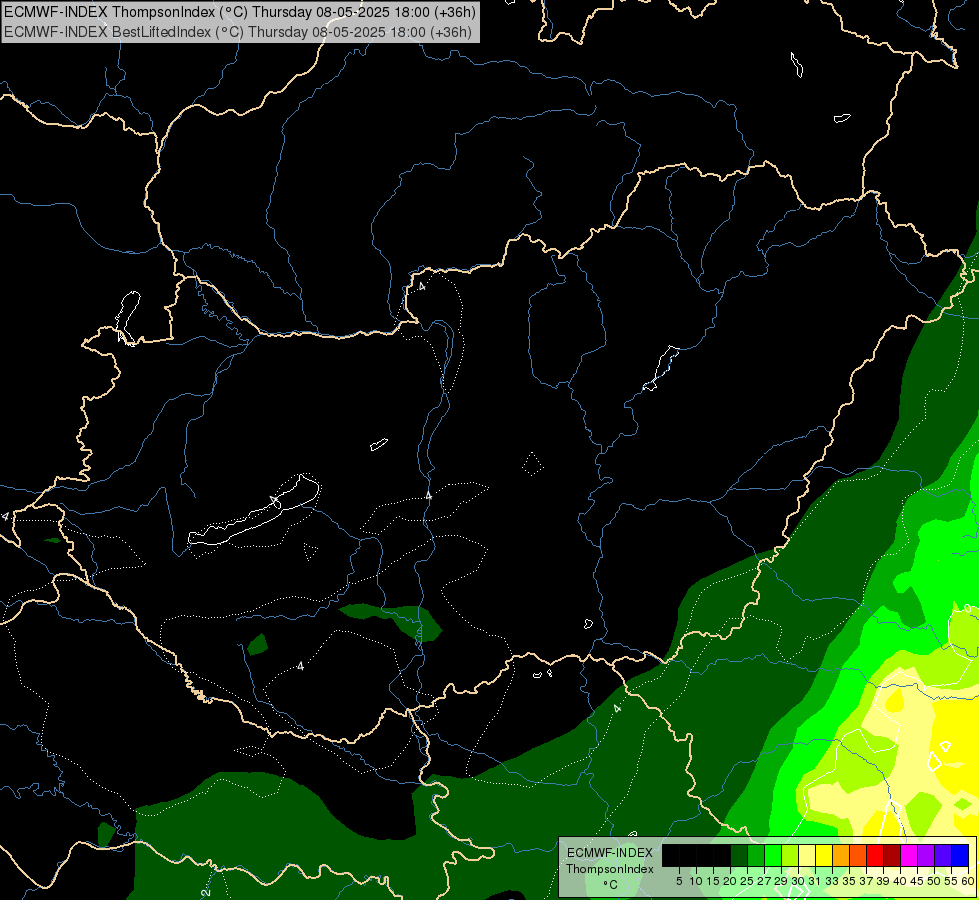Click the °C unit label in legend

click(611, 884)
